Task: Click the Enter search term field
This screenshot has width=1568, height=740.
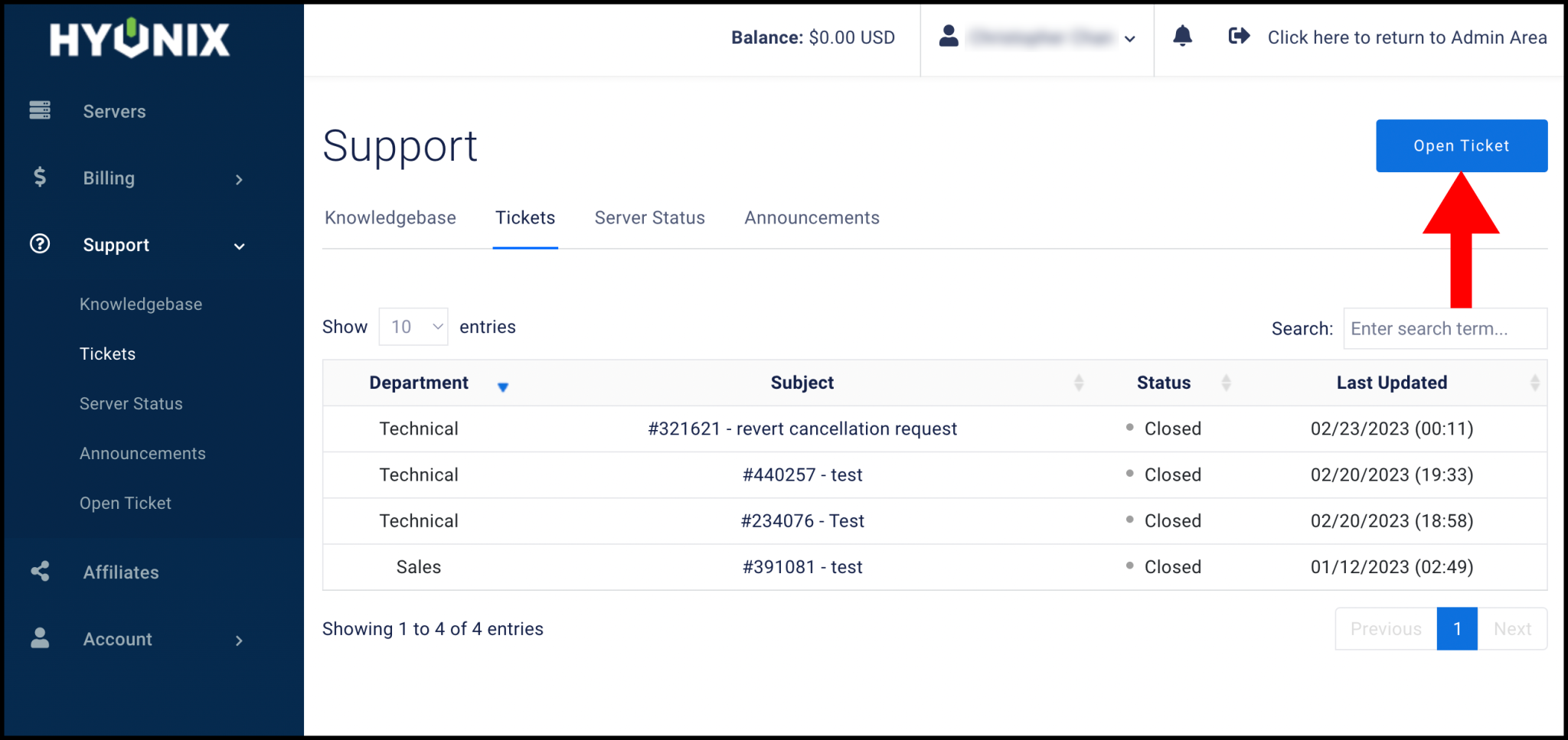Action: pyautogui.click(x=1444, y=328)
